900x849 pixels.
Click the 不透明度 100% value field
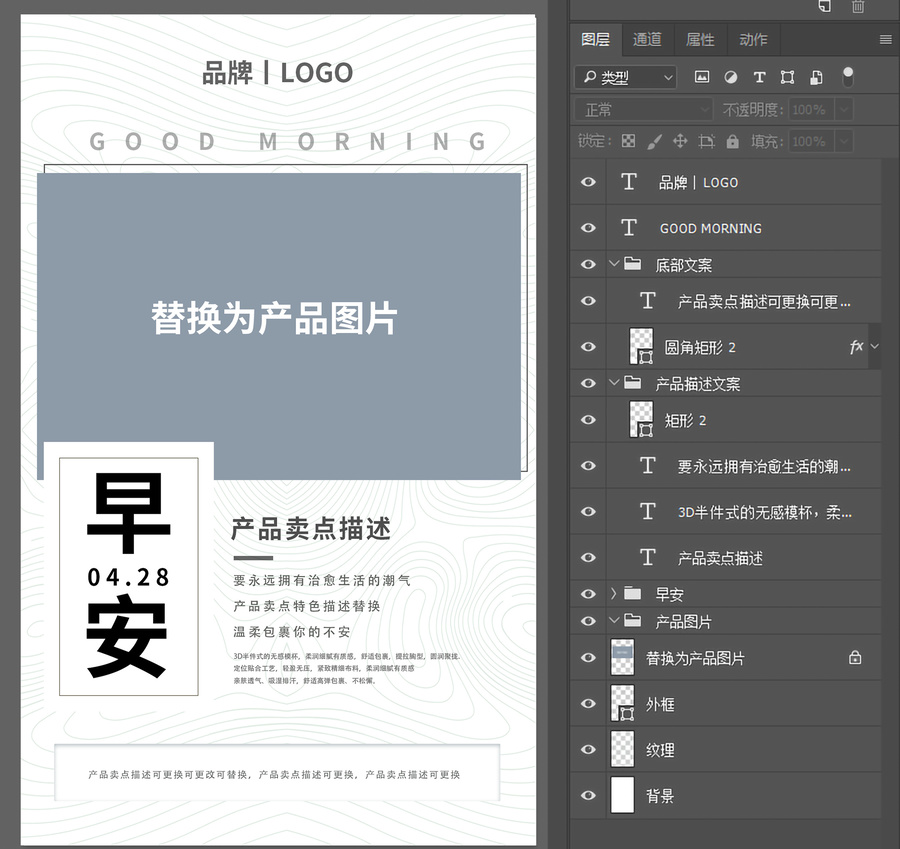click(x=810, y=109)
